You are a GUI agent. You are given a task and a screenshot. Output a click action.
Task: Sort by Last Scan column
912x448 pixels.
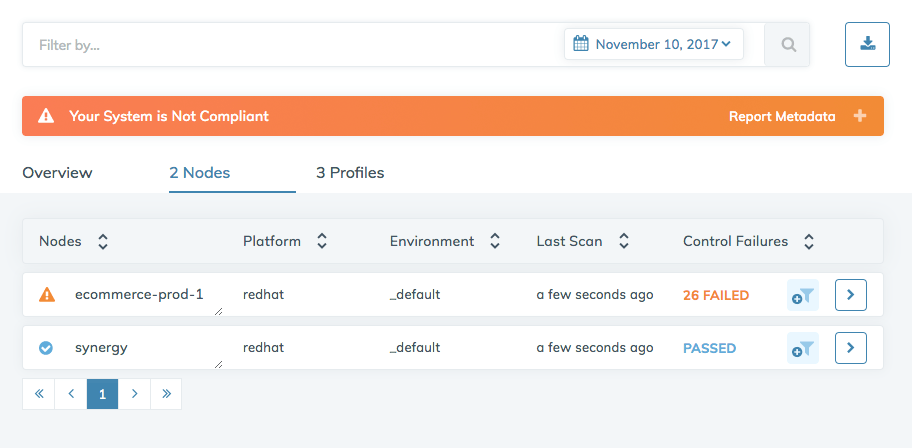pos(623,241)
